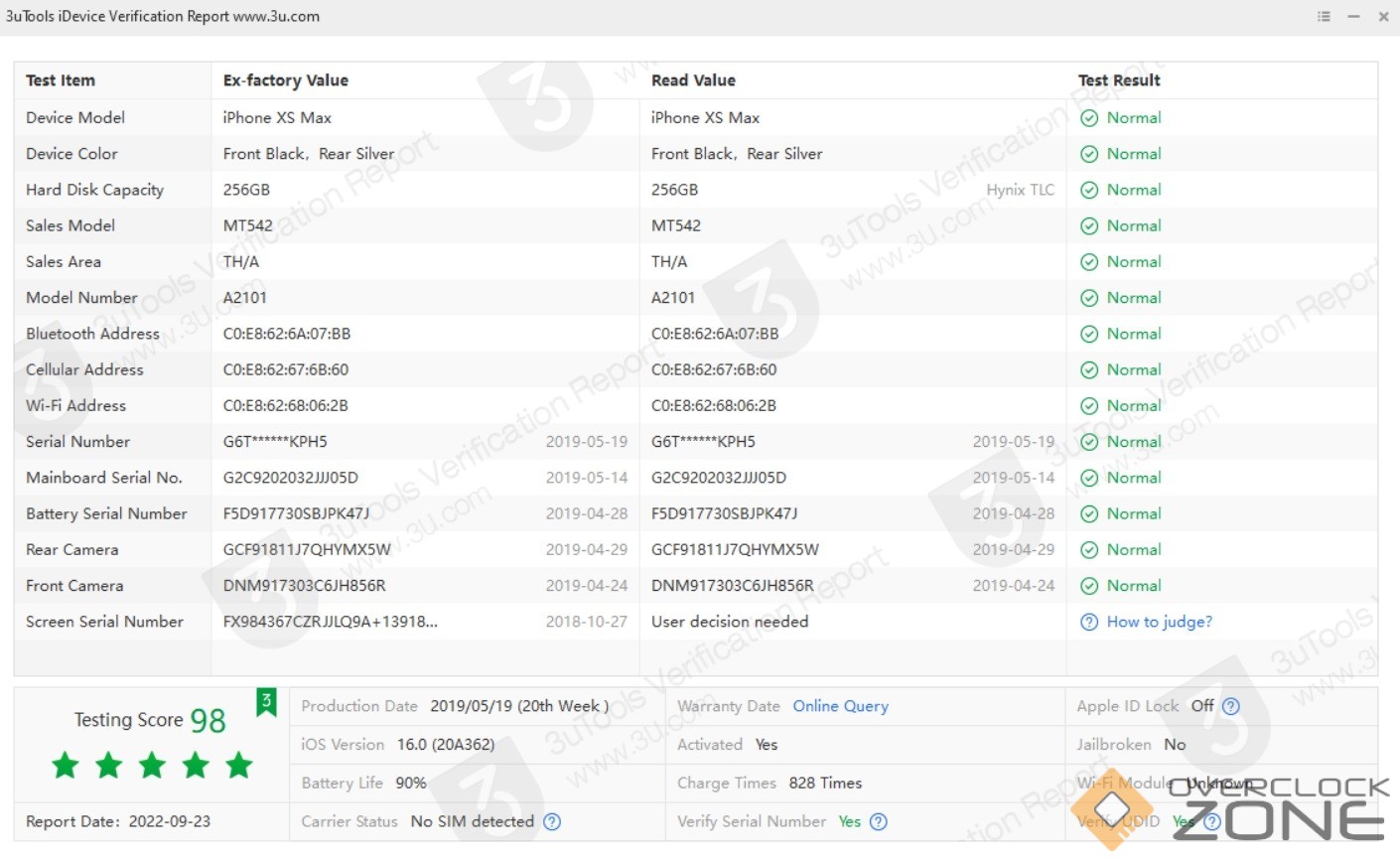This screenshot has width=1400, height=861.
Task: Click the Read Value column header
Action: coord(693,80)
